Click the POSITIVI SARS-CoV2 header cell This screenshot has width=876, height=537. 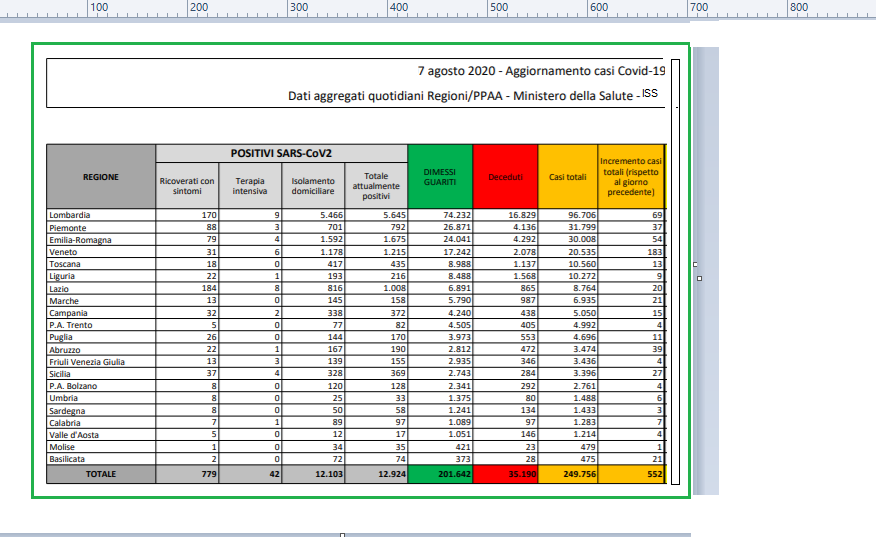282,153
